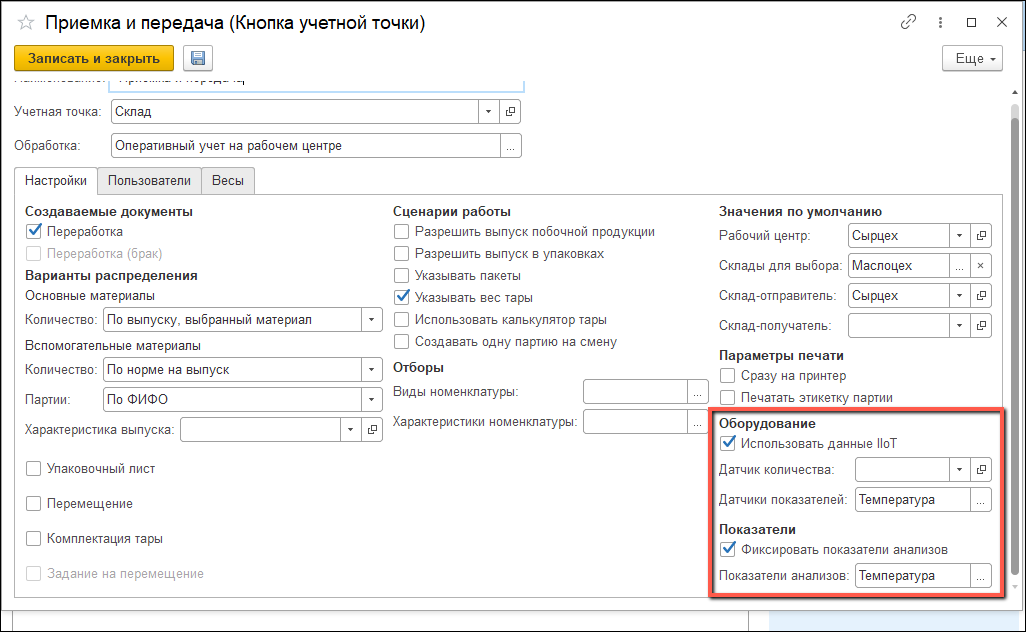Click the save floppy disk icon

tap(198, 58)
